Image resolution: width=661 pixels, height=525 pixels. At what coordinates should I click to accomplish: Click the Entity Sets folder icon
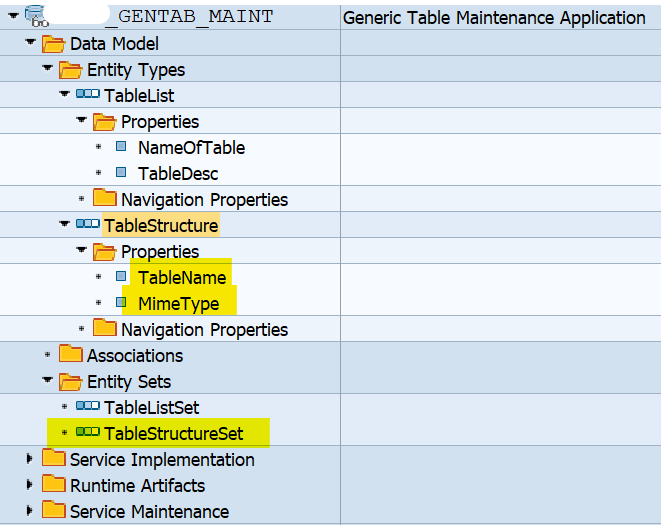click(70, 382)
